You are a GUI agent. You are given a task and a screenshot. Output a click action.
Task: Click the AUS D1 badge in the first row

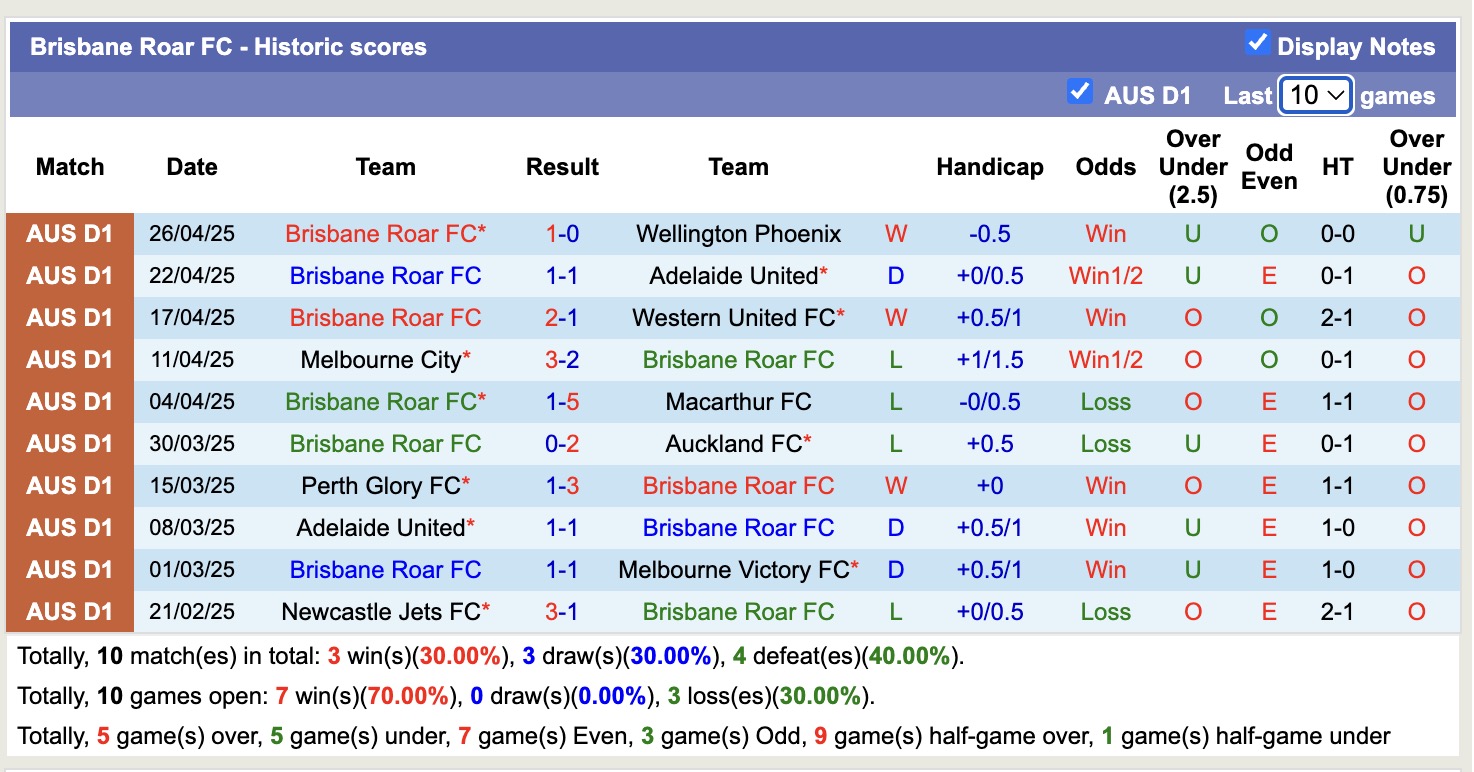click(x=70, y=233)
